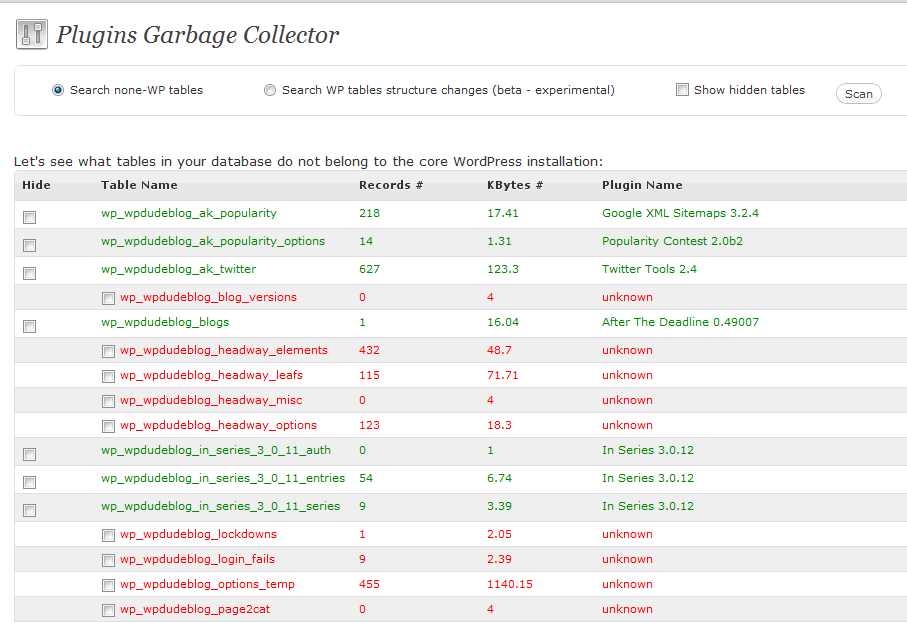Screen dimensions: 907x622
Task: Click the Records # column header
Action: tap(391, 185)
